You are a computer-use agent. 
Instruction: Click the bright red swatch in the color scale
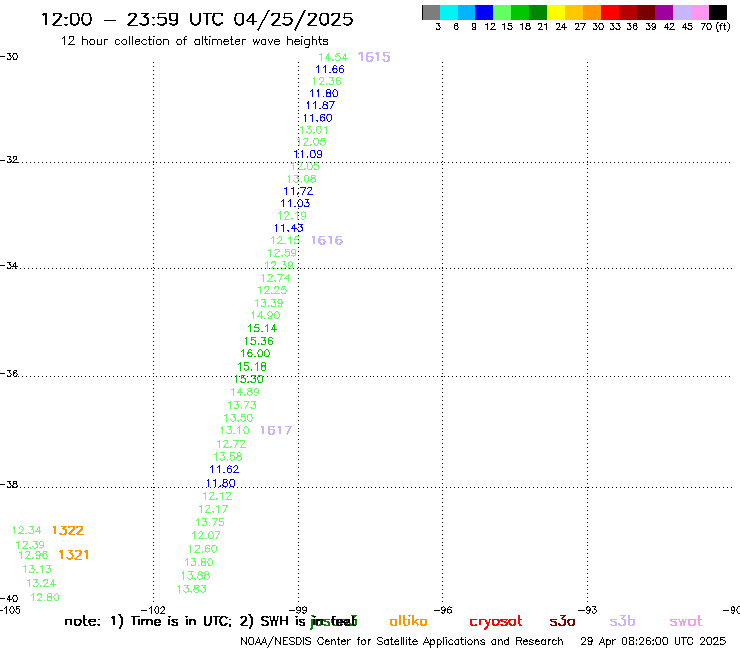[x=610, y=12]
